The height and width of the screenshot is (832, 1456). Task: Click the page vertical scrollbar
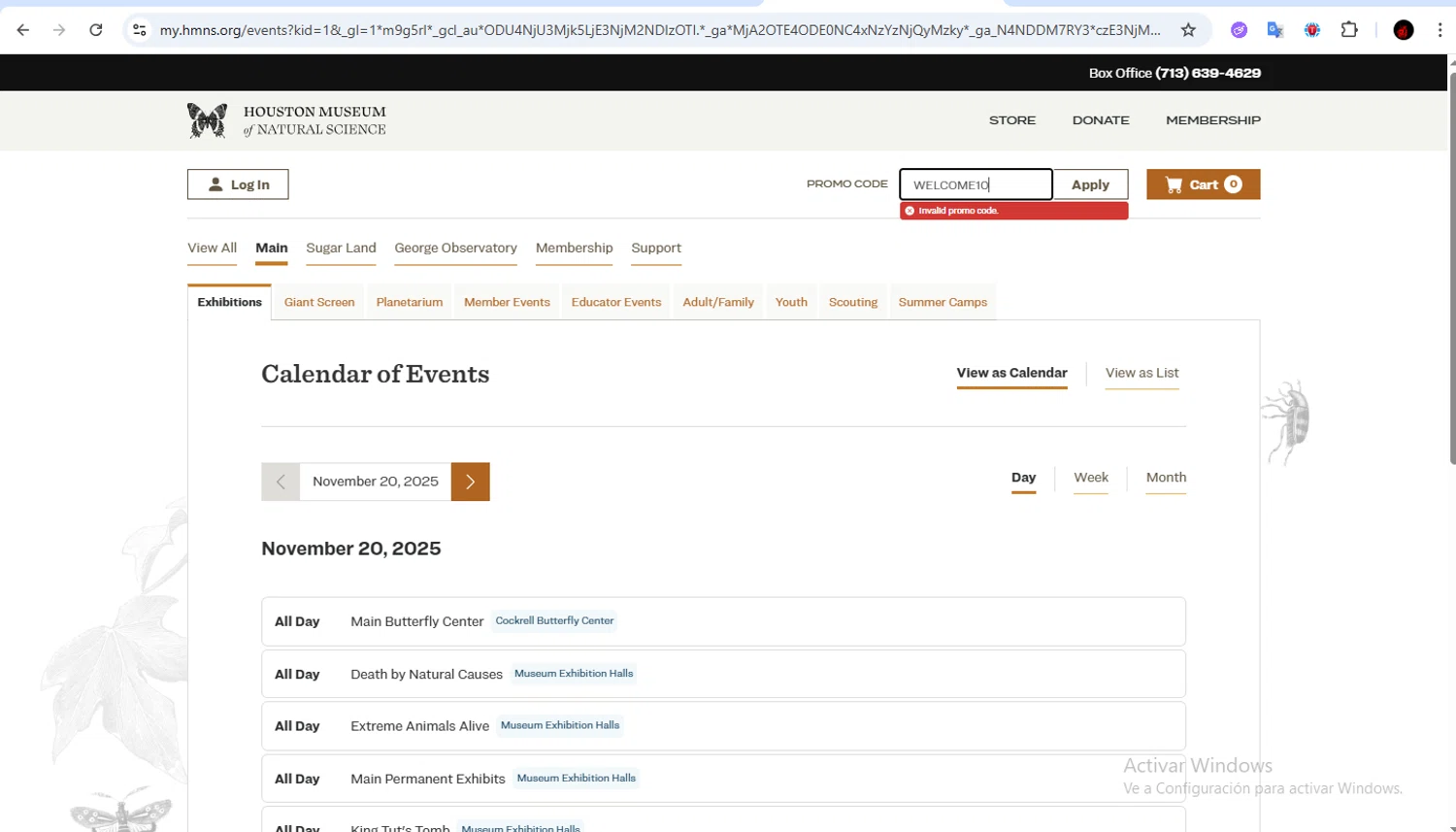[x=1451, y=267]
